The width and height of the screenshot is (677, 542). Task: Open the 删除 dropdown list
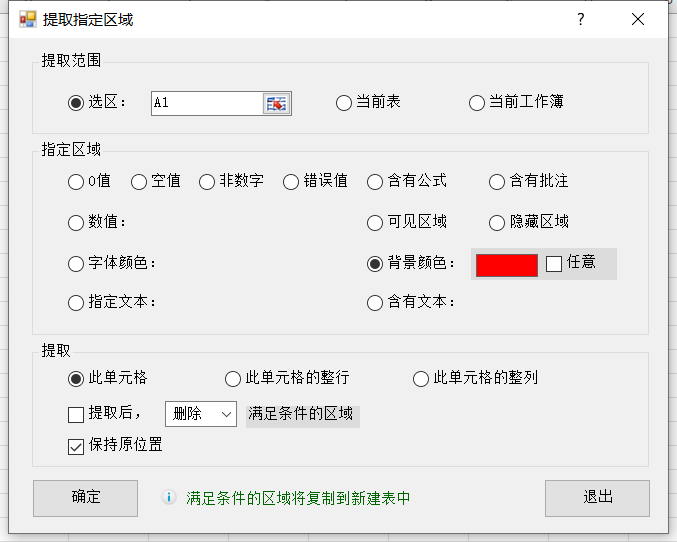(200, 414)
